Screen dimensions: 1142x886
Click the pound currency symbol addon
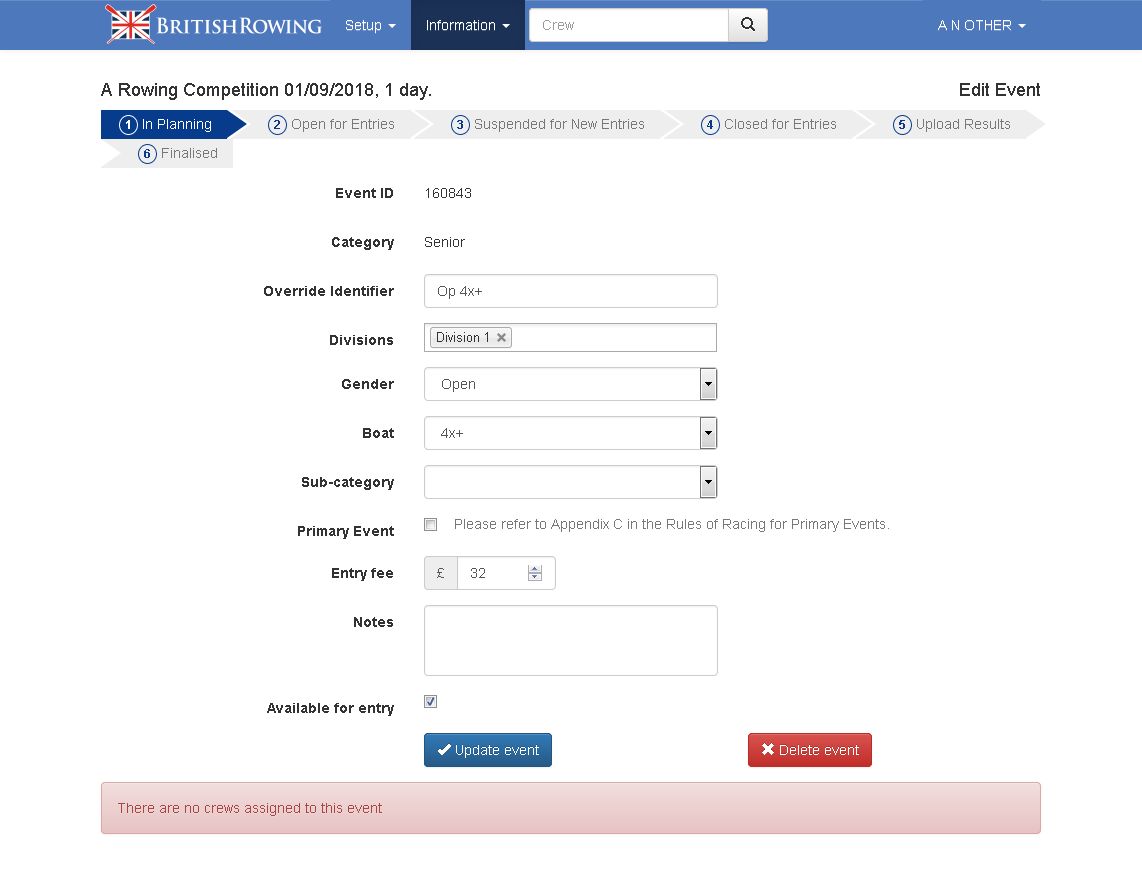441,573
